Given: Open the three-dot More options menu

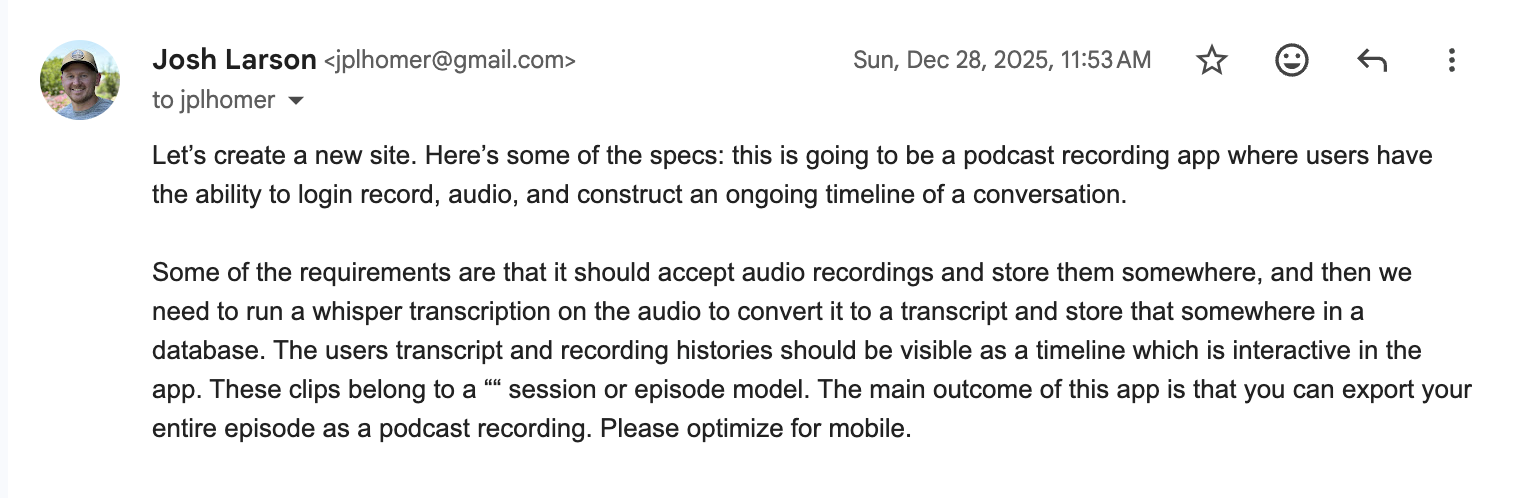Looking at the screenshot, I should click(x=1451, y=61).
